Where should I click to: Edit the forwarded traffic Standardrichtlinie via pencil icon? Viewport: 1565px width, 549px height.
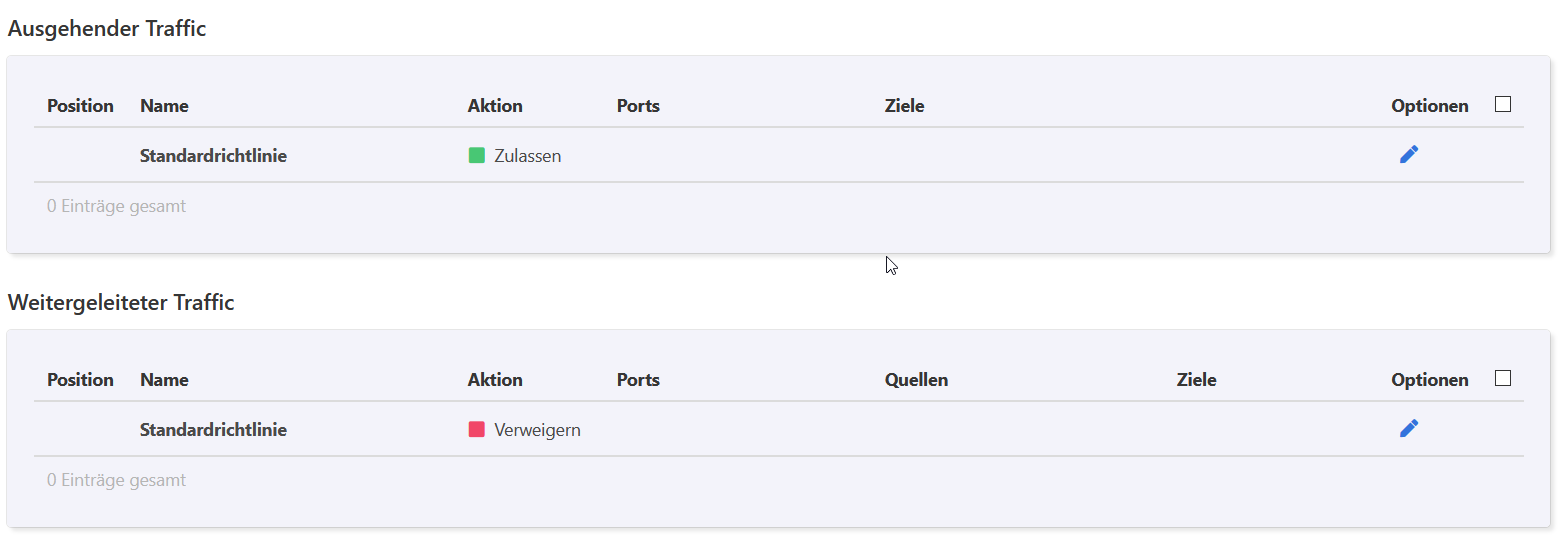coord(1409,428)
